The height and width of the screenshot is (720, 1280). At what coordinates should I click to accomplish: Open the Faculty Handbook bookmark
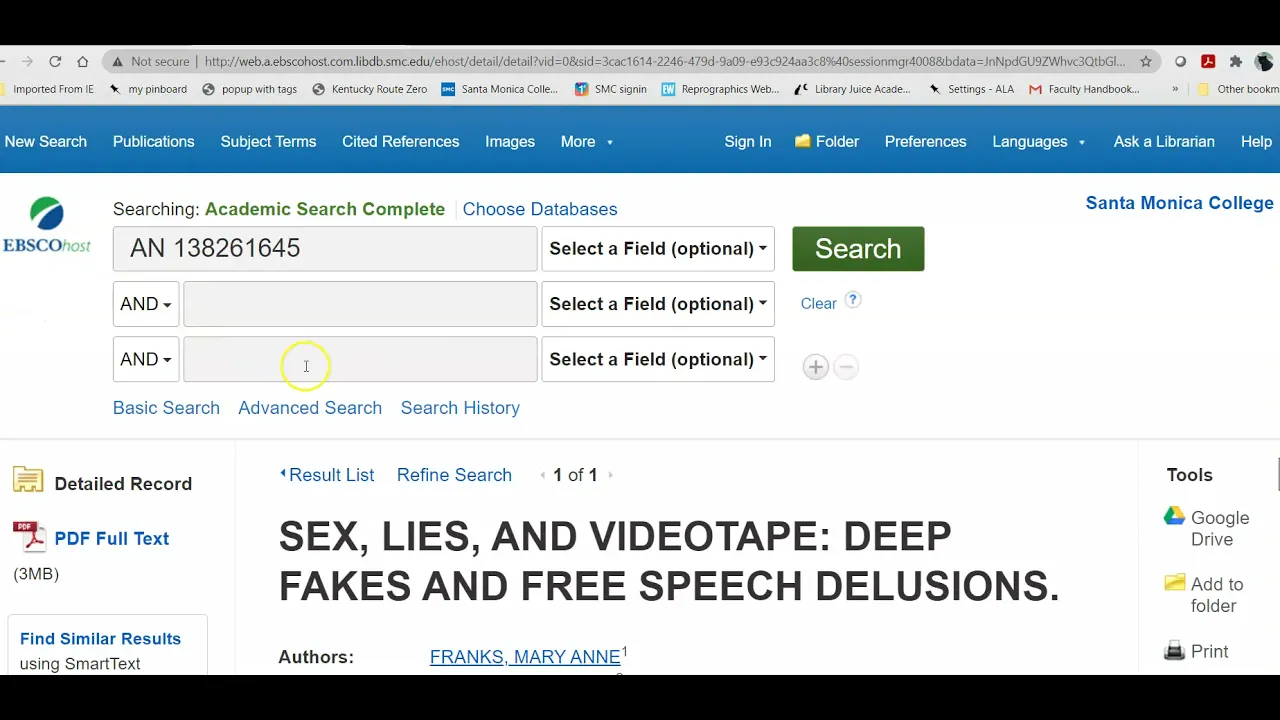tap(1085, 89)
